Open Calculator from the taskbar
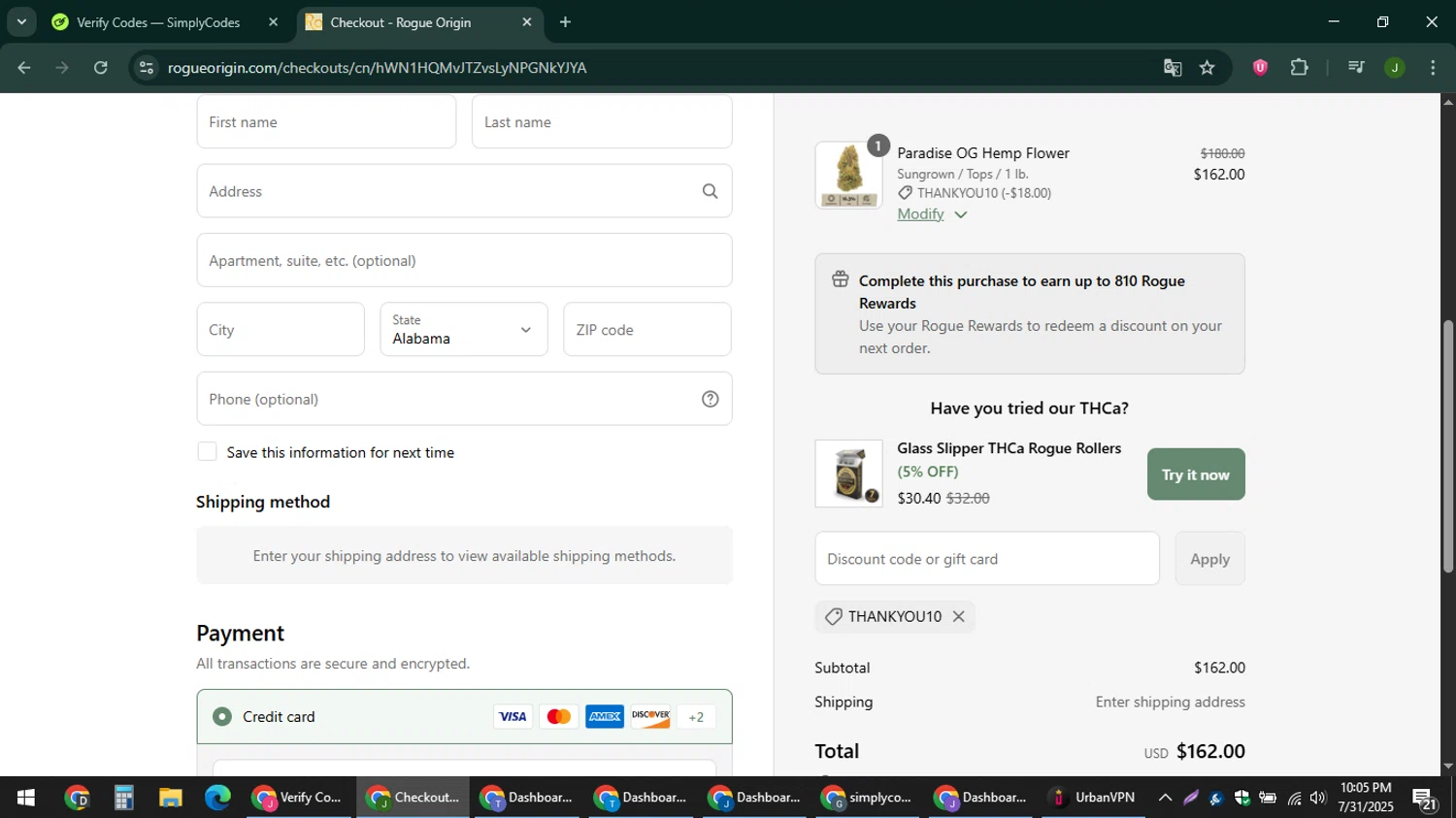This screenshot has width=1456, height=818. click(123, 798)
